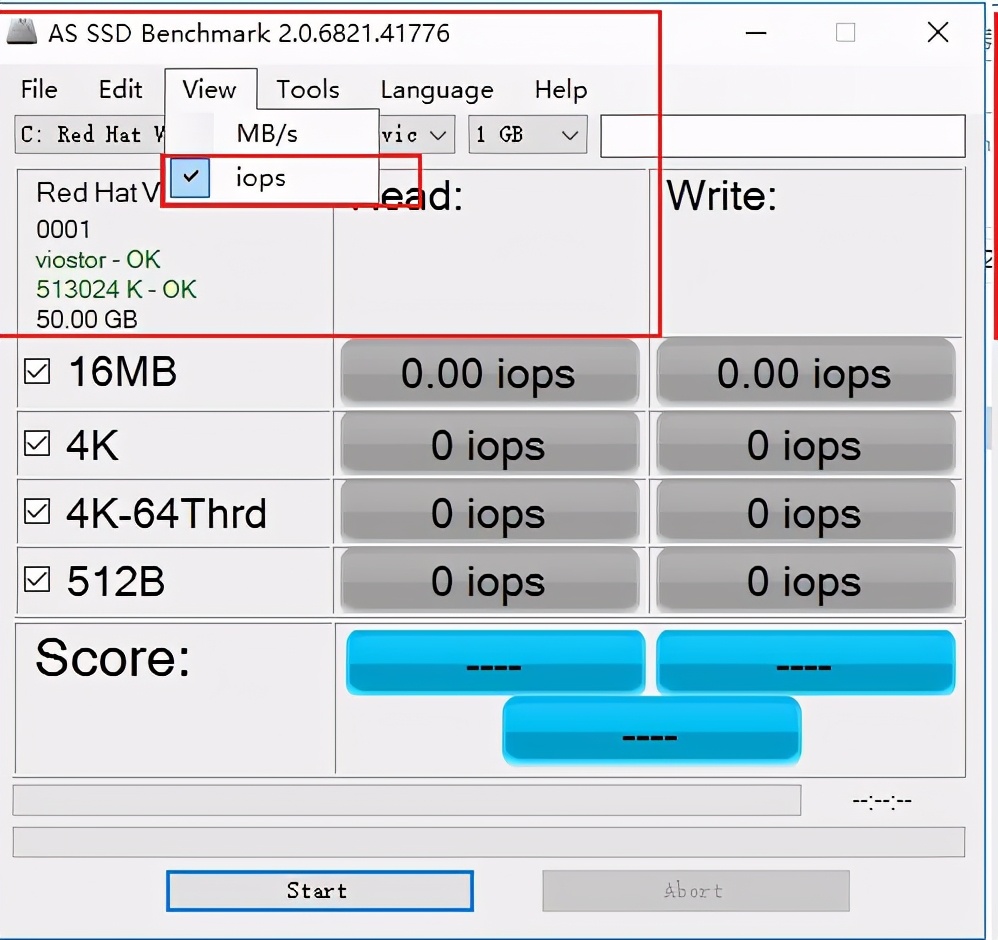Click the 'Score:' label
Image resolution: width=998 pixels, height=940 pixels.
click(113, 657)
